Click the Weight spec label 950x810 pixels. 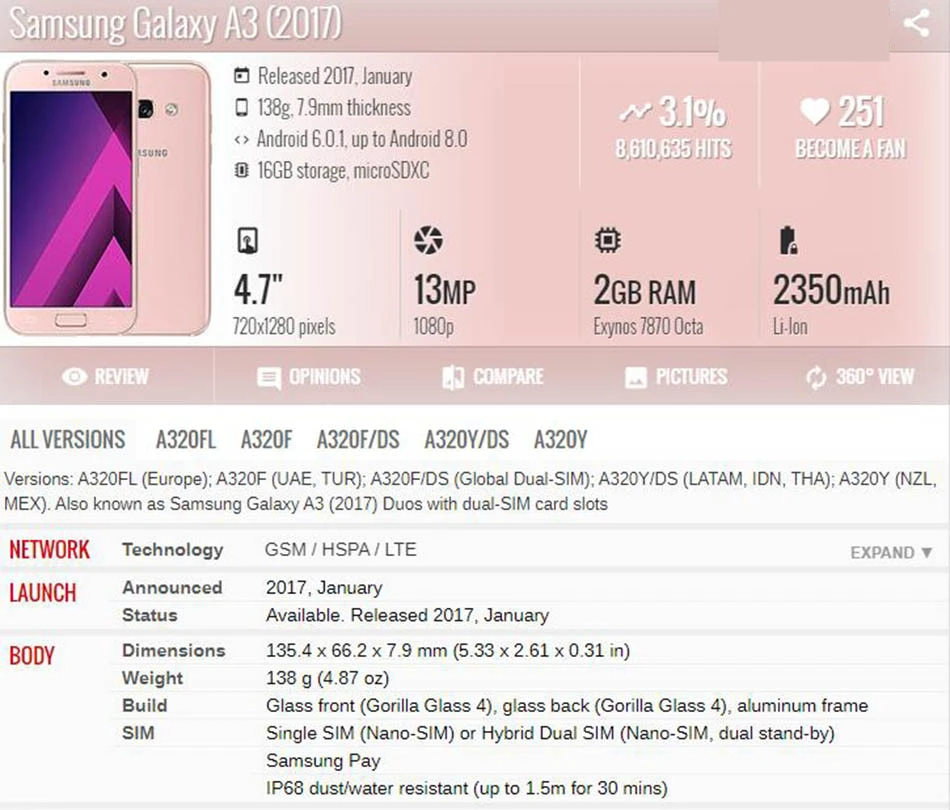click(152, 678)
